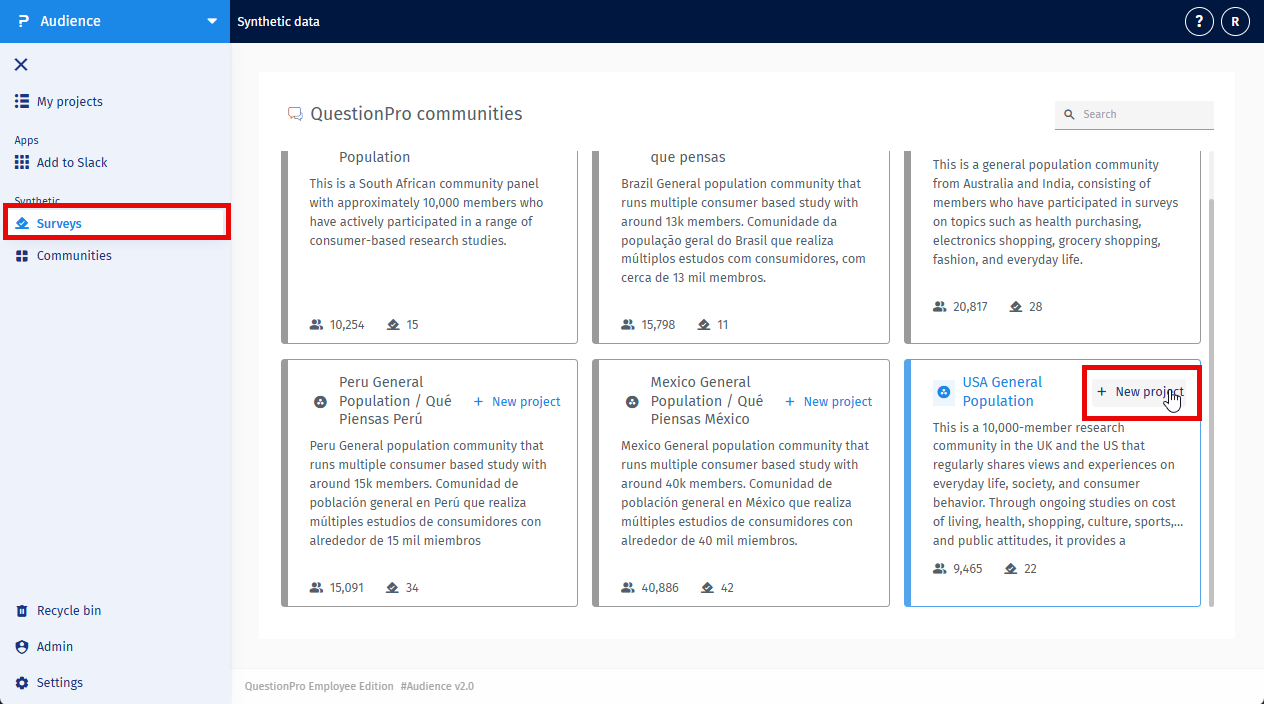This screenshot has height=704, width=1264.
Task: Click New project for USA General Population
Action: pos(1141,392)
